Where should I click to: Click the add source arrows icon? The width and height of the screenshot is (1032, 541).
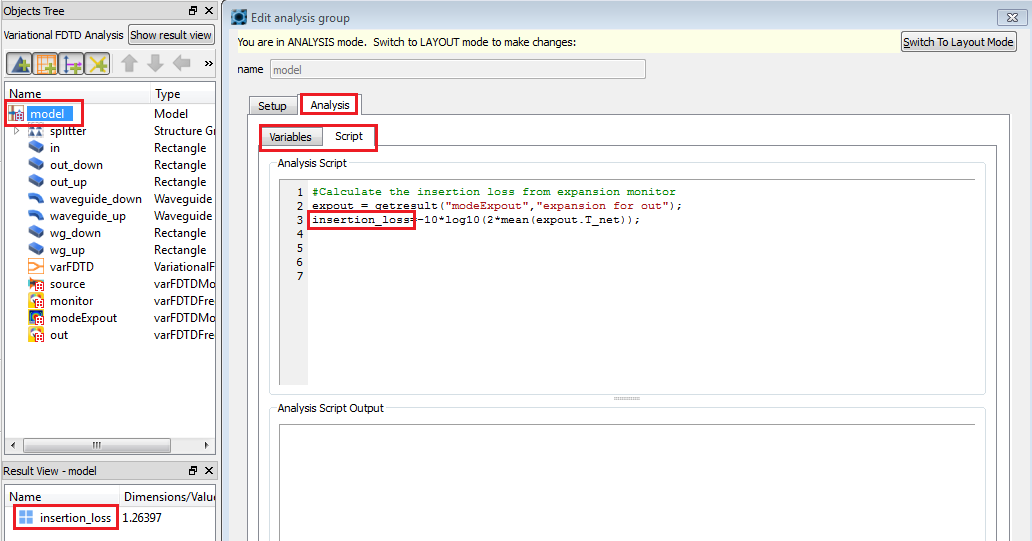[x=71, y=64]
